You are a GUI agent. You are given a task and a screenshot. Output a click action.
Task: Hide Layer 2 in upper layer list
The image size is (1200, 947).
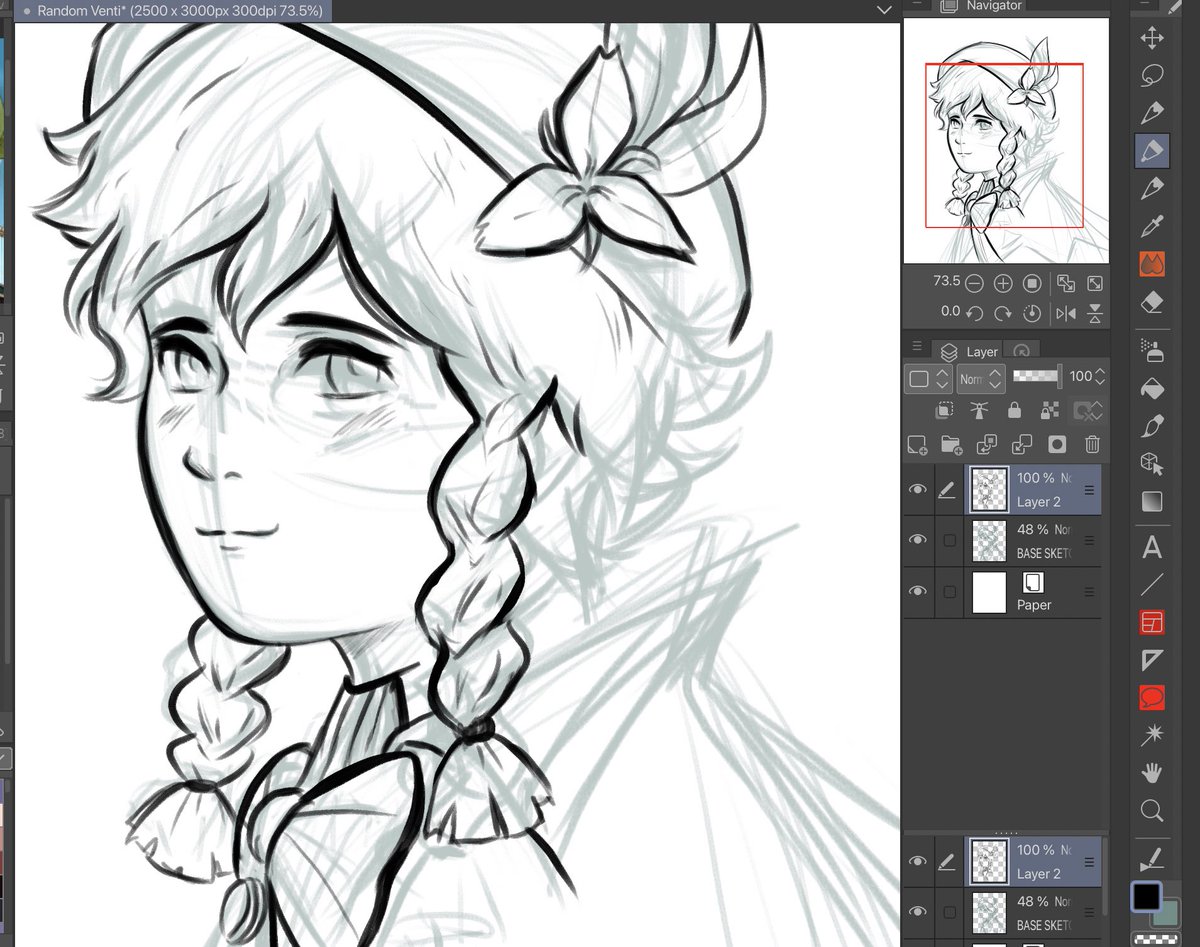click(917, 489)
